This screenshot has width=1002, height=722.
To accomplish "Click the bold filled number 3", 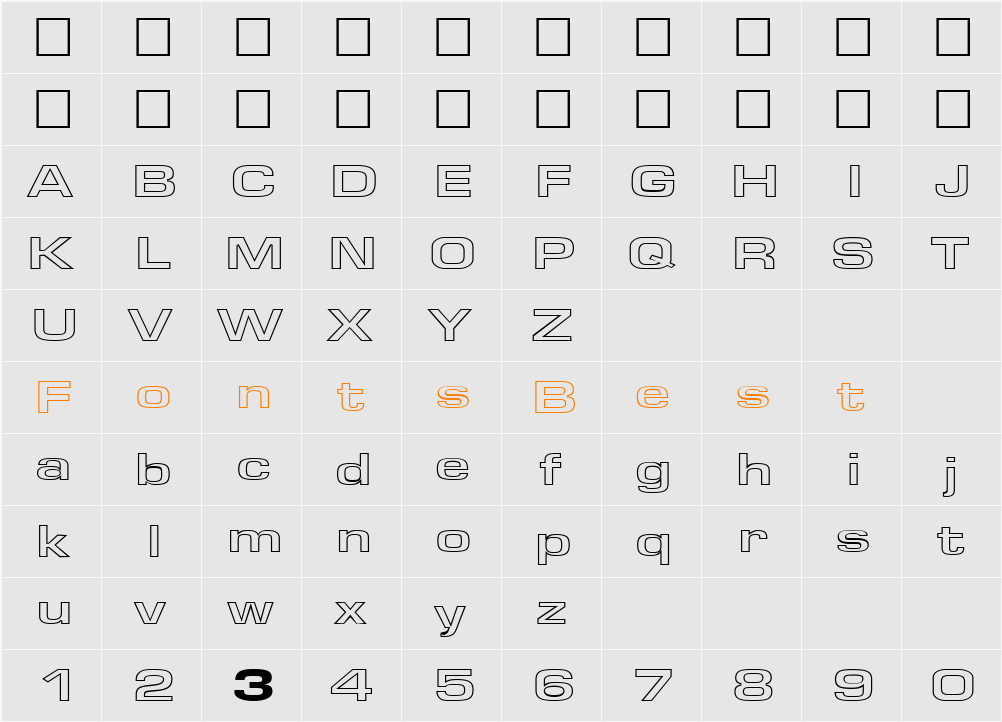I will pyautogui.click(x=253, y=685).
